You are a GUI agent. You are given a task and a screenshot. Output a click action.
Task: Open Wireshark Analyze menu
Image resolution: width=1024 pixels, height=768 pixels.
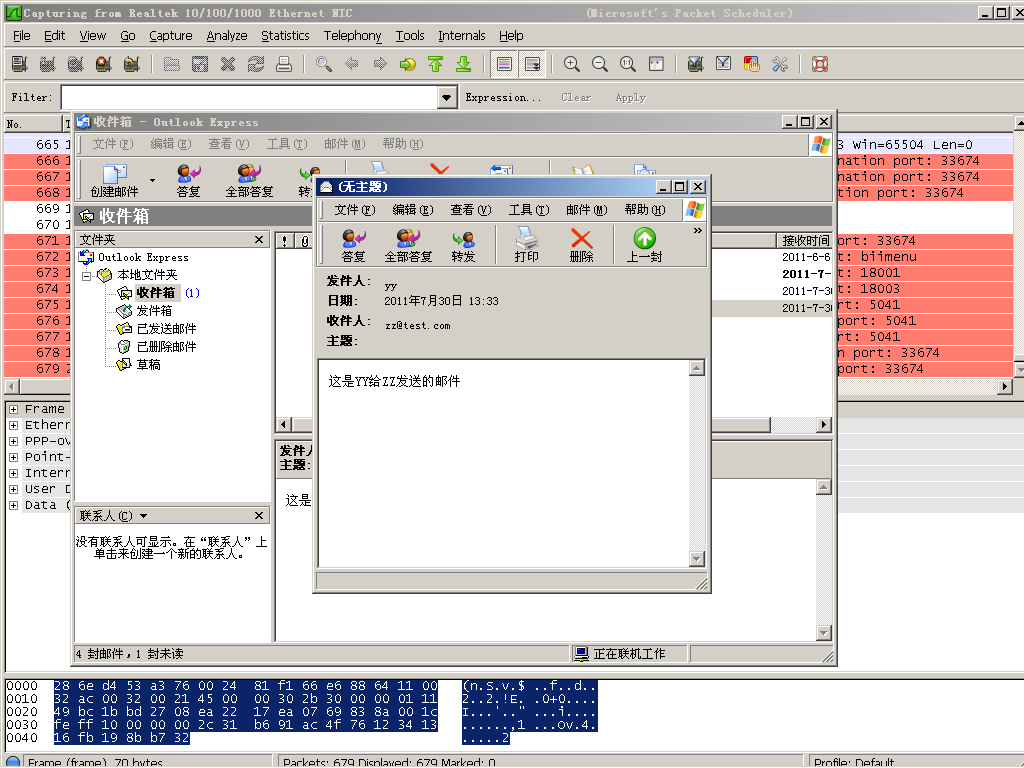click(227, 36)
